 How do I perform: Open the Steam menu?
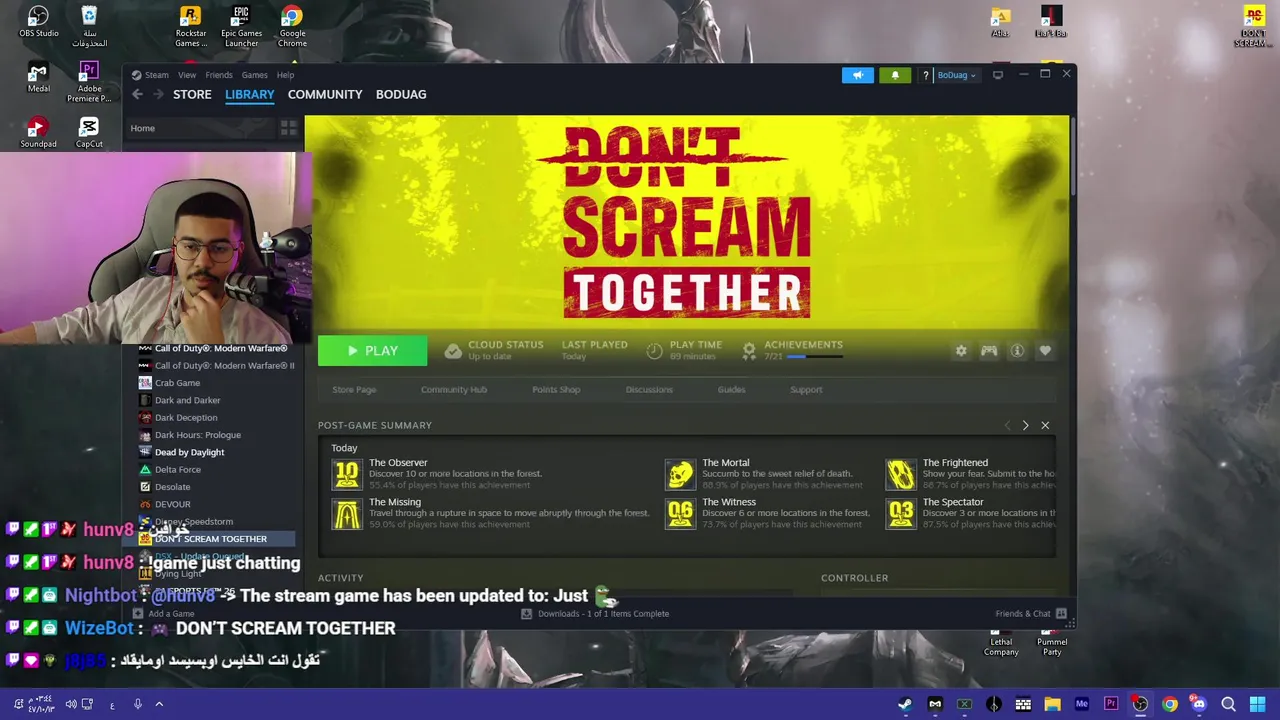(x=150, y=75)
